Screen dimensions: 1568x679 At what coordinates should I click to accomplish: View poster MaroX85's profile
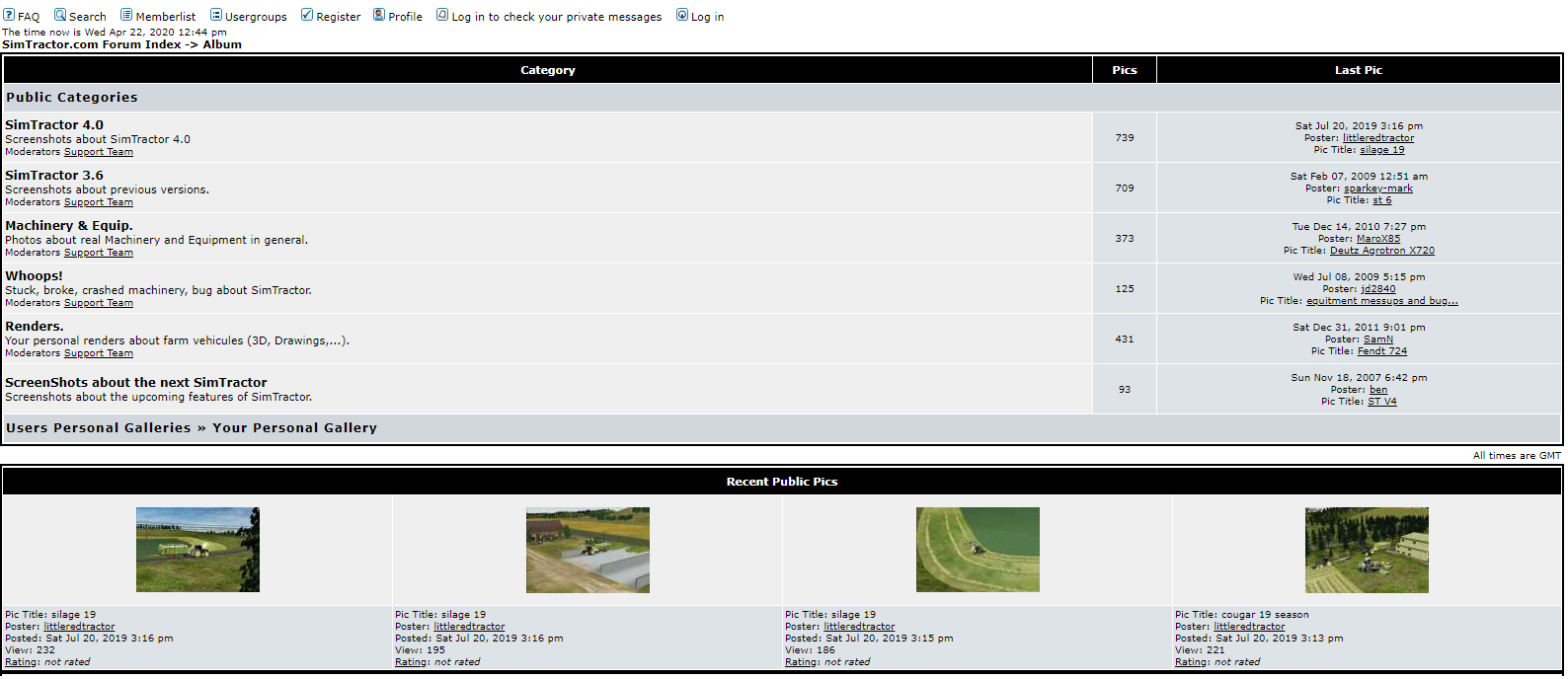click(x=1378, y=239)
